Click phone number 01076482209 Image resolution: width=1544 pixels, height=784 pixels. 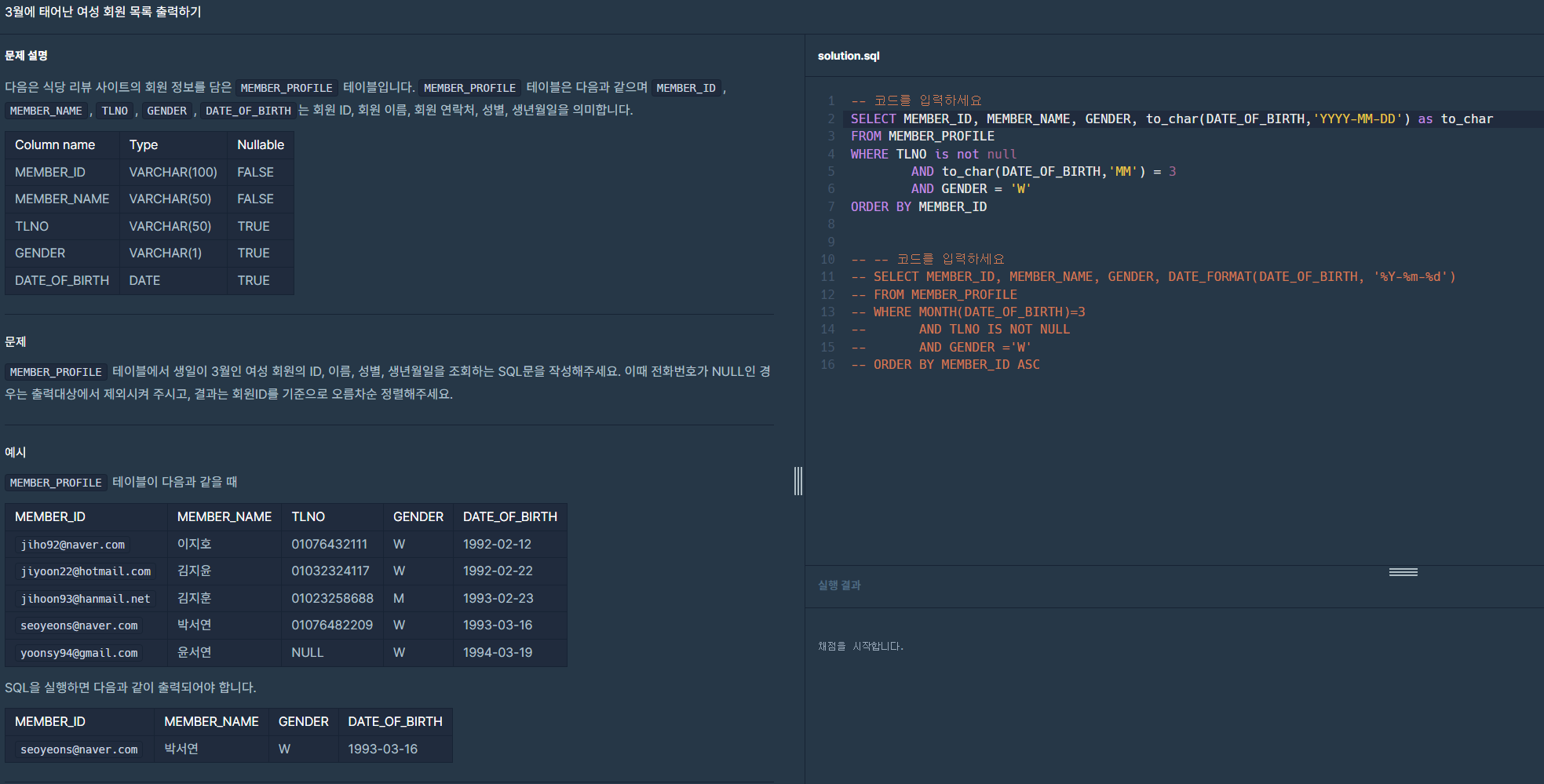coord(332,625)
